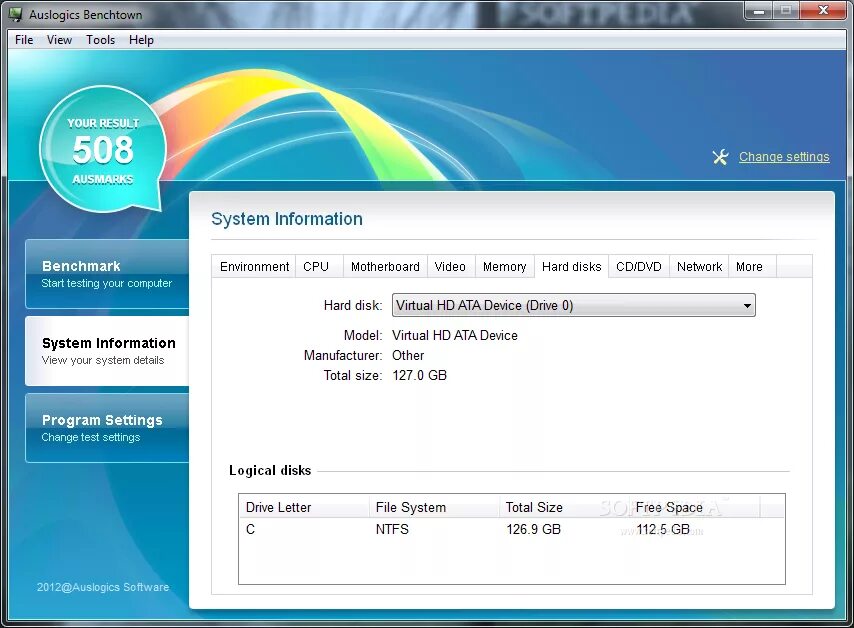Screen dimensions: 854x628
Task: Open the View menu
Action: point(59,40)
